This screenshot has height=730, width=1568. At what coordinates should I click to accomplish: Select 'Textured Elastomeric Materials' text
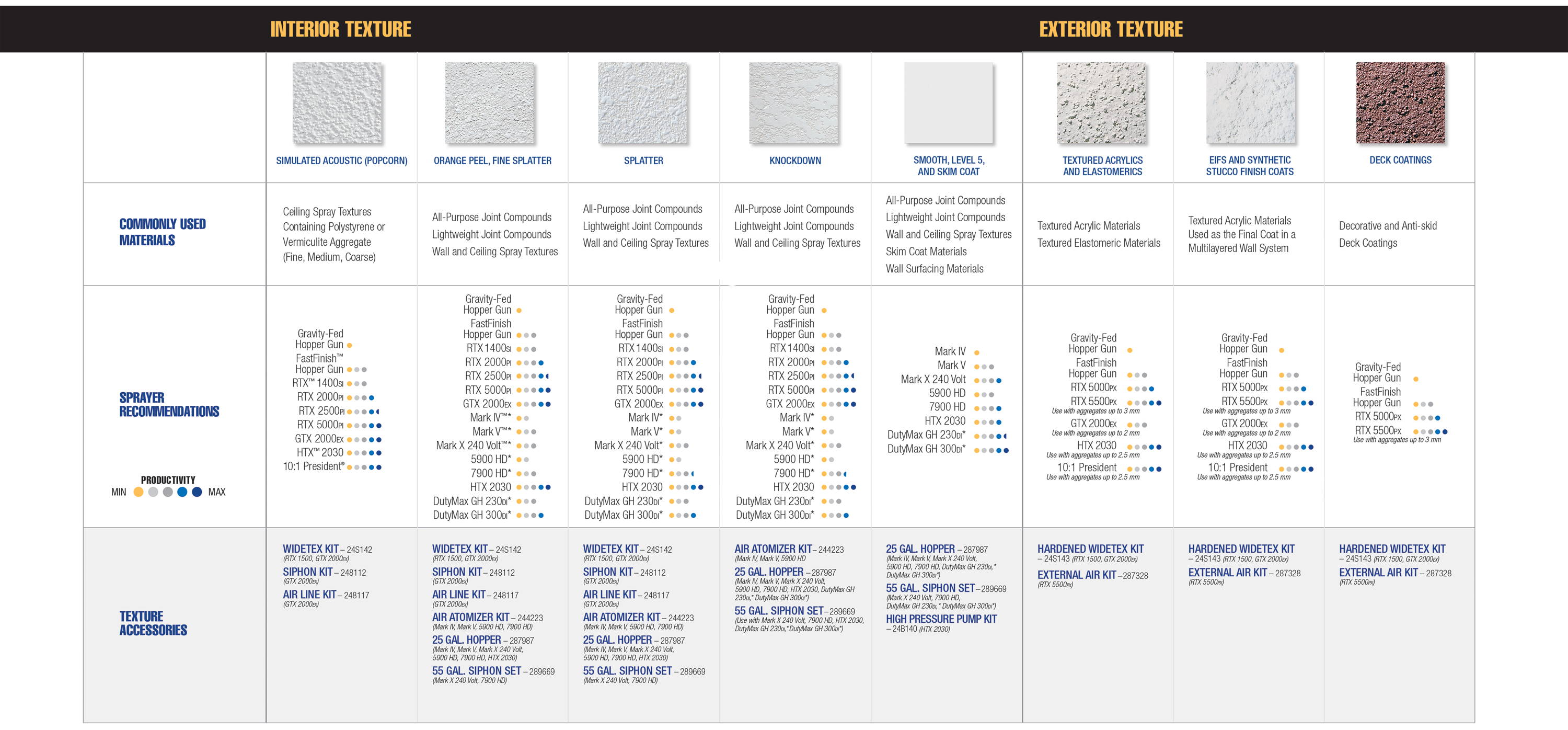(x=1099, y=243)
